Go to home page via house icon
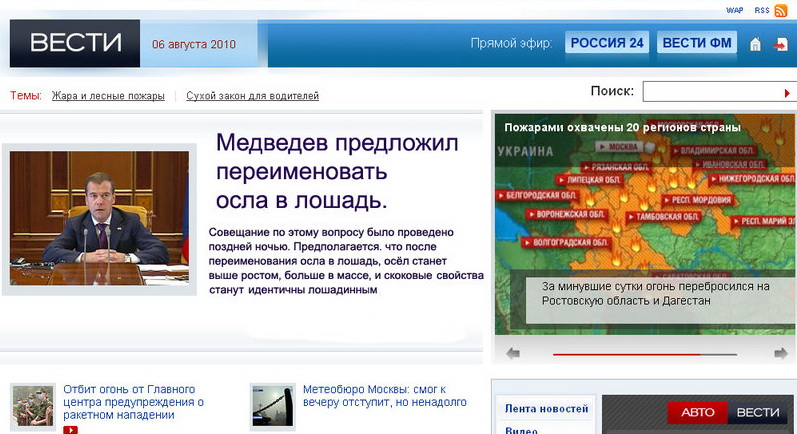Screen dimensions: 797x434 pos(756,44)
